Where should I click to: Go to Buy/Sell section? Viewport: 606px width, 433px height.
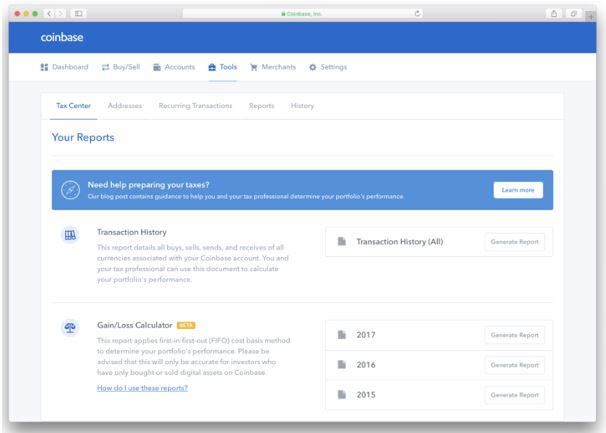(x=121, y=67)
